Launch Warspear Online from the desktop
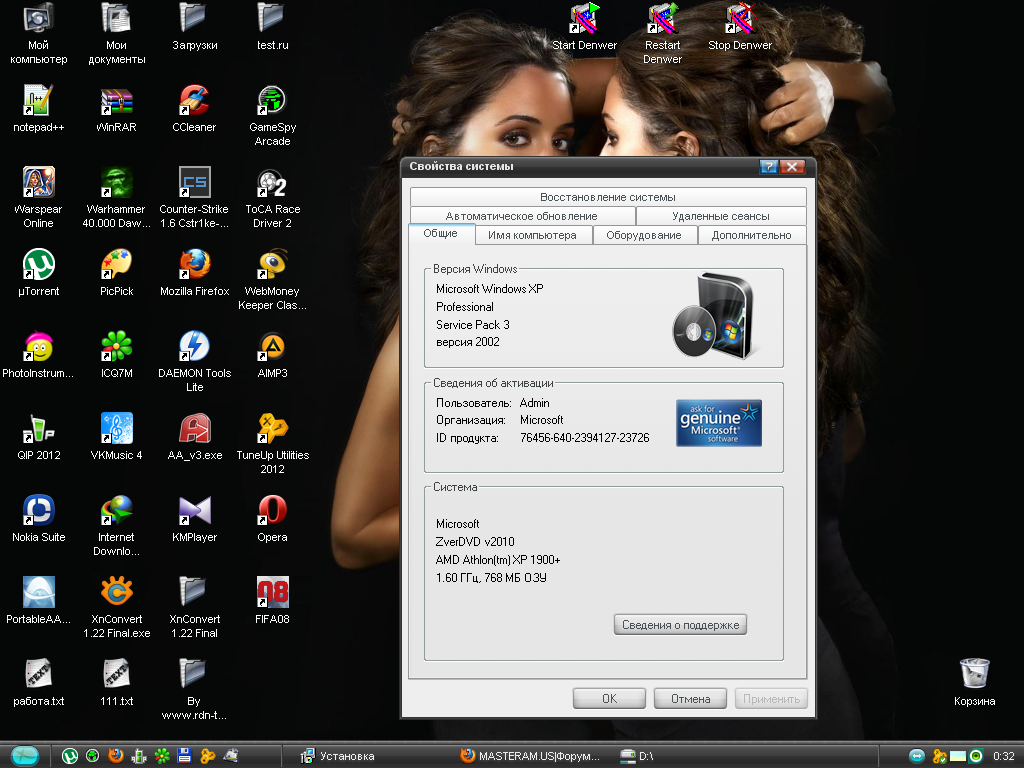The height and width of the screenshot is (768, 1024). click(39, 198)
